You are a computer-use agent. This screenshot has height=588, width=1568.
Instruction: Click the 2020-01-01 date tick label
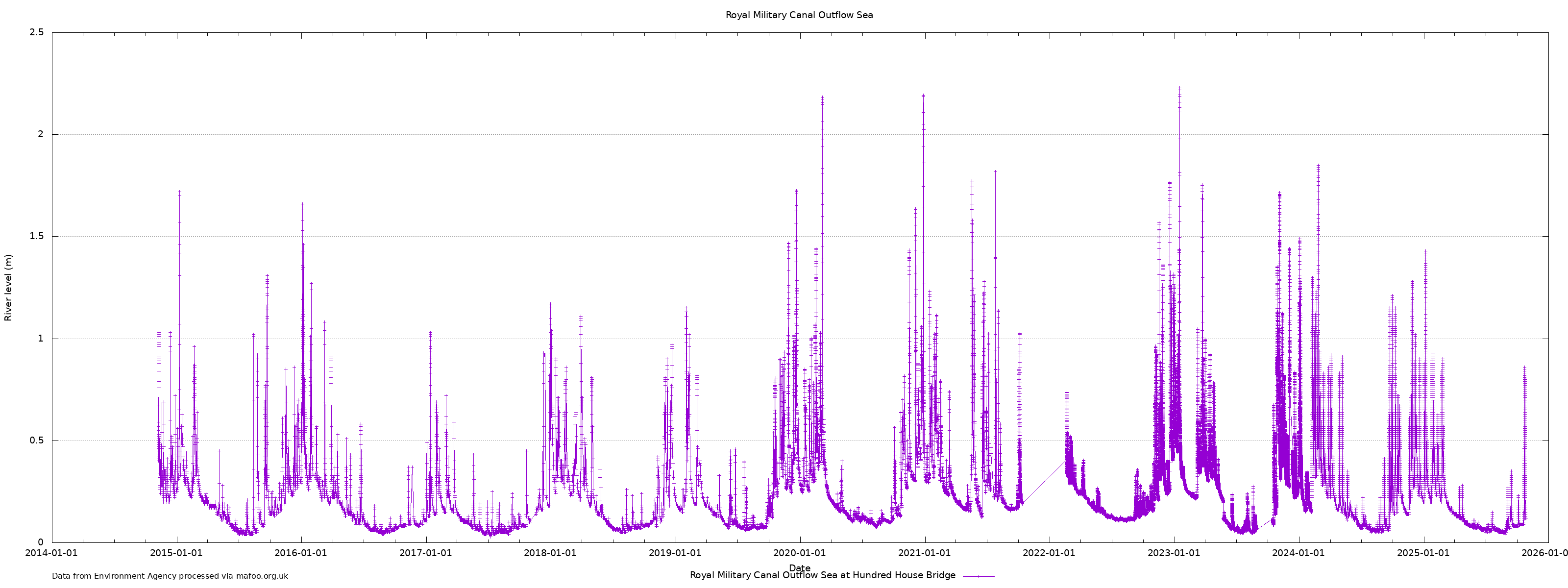pyautogui.click(x=800, y=553)
